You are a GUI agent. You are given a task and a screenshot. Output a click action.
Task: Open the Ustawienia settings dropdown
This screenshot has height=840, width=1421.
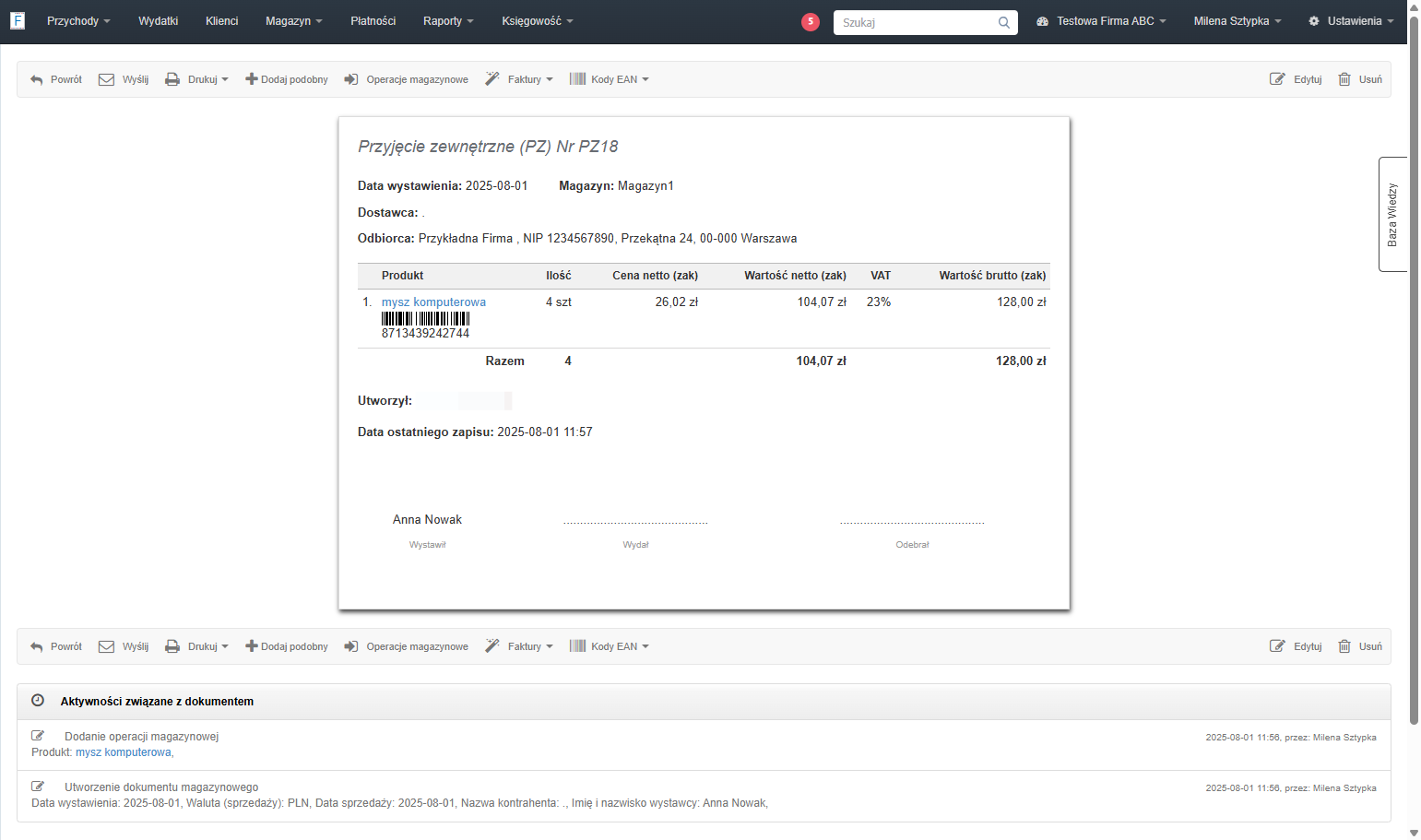[x=1352, y=21]
